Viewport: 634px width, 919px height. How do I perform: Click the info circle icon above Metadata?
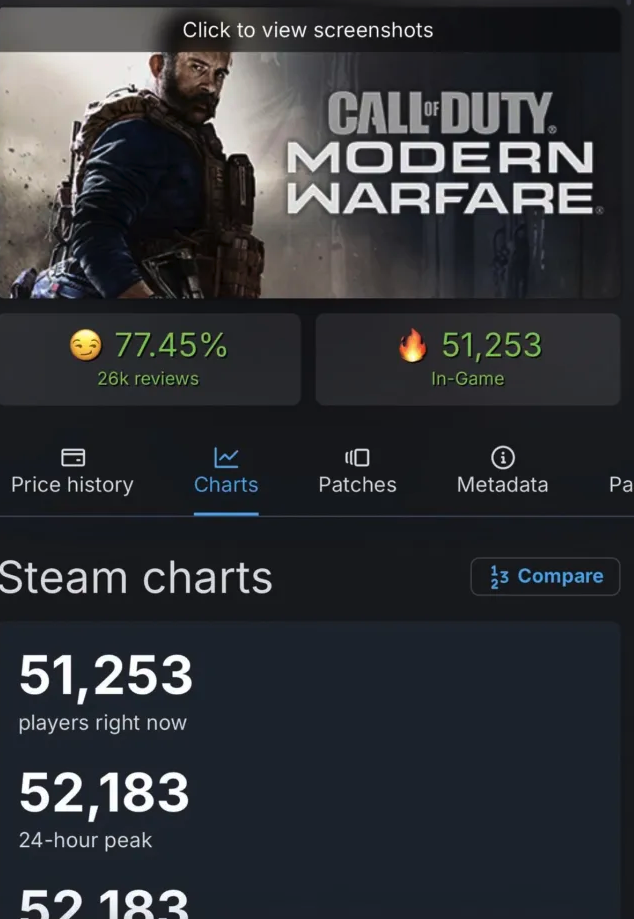tap(502, 455)
